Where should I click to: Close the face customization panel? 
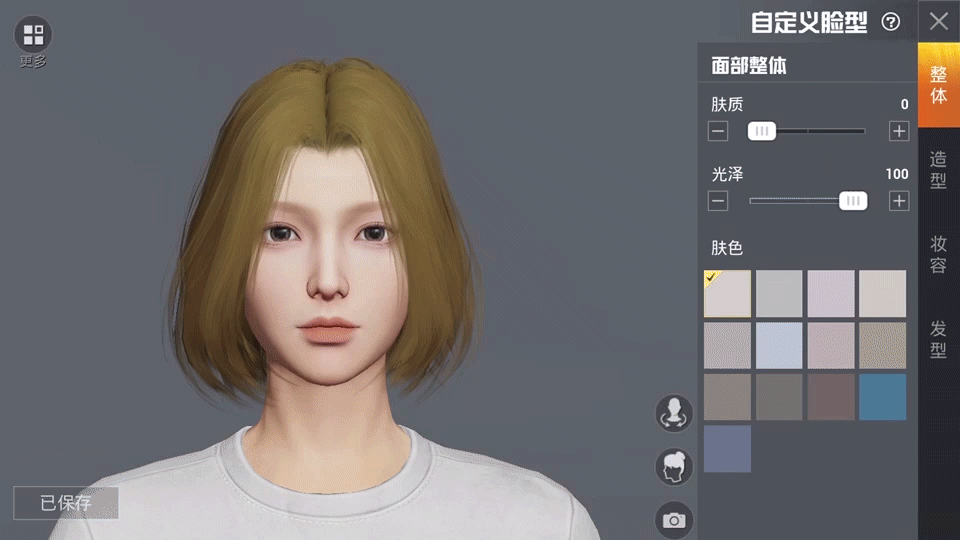[938, 21]
